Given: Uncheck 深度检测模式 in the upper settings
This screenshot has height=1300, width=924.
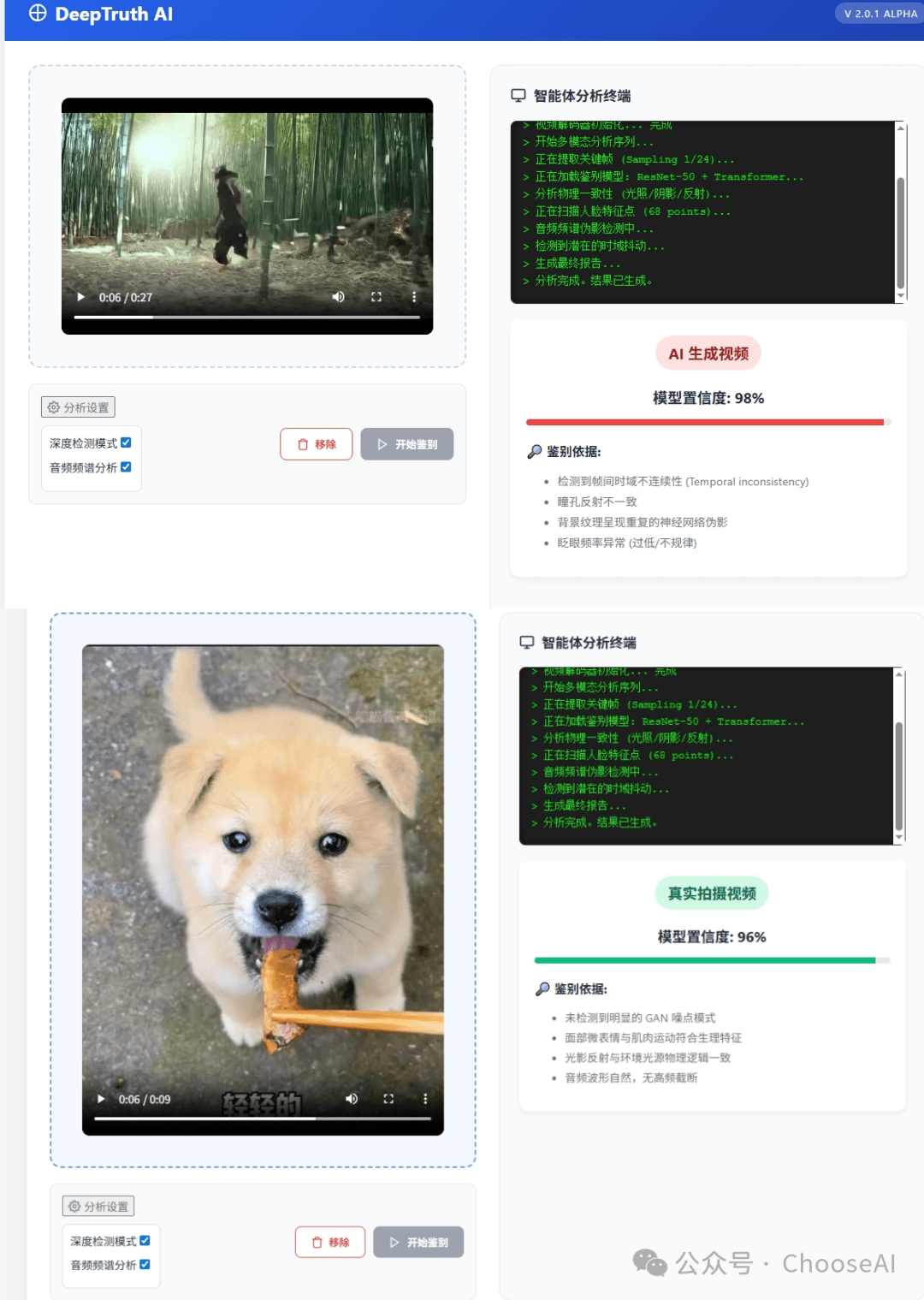Looking at the screenshot, I should pos(126,442).
